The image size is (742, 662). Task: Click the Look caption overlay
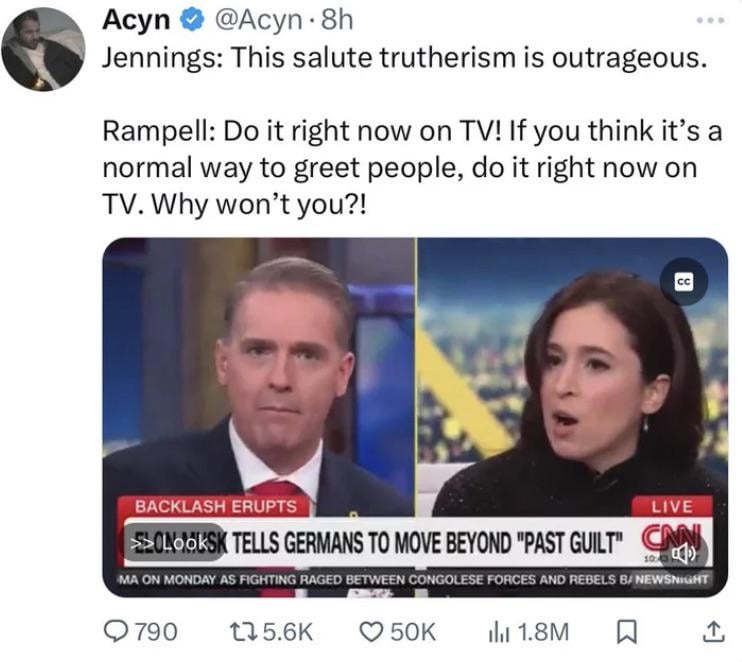coord(174,543)
